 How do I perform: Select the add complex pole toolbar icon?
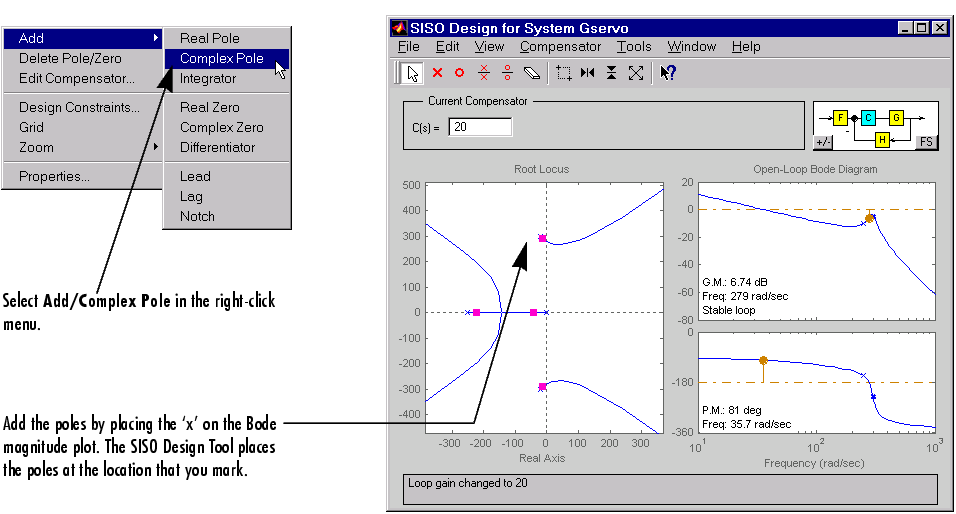click(x=484, y=73)
